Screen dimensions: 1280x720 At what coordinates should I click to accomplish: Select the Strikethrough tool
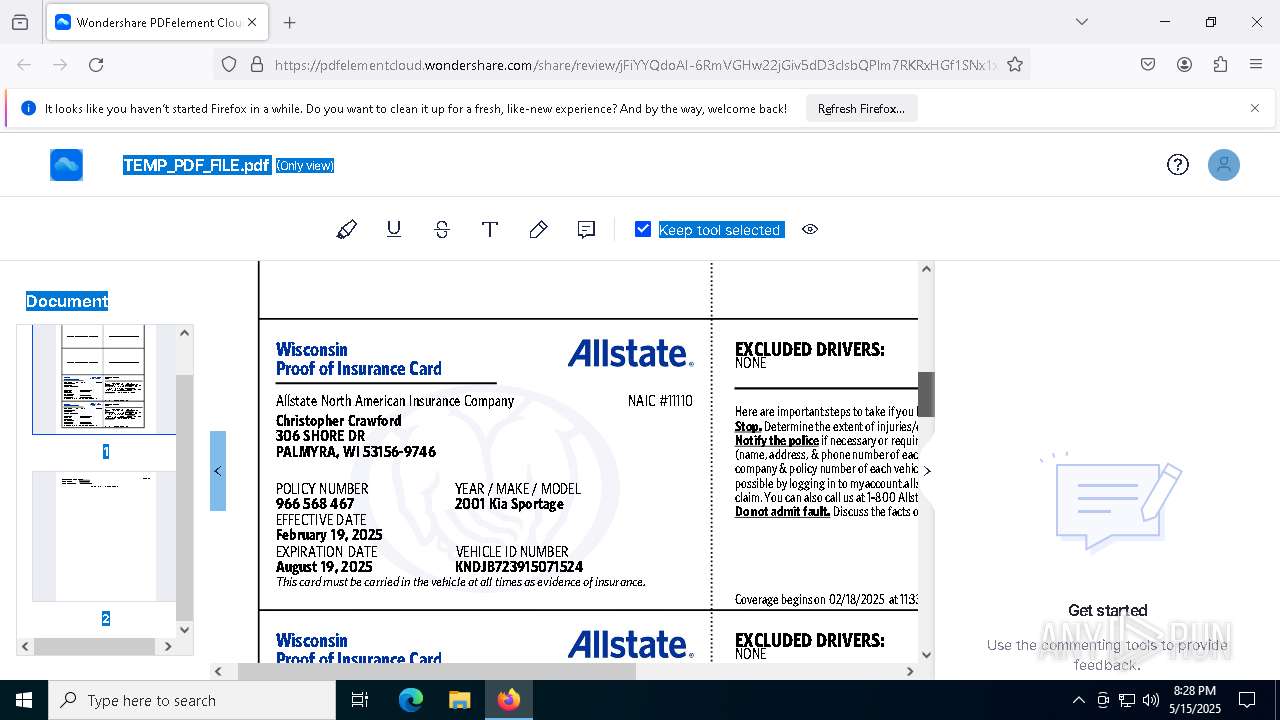coord(442,230)
